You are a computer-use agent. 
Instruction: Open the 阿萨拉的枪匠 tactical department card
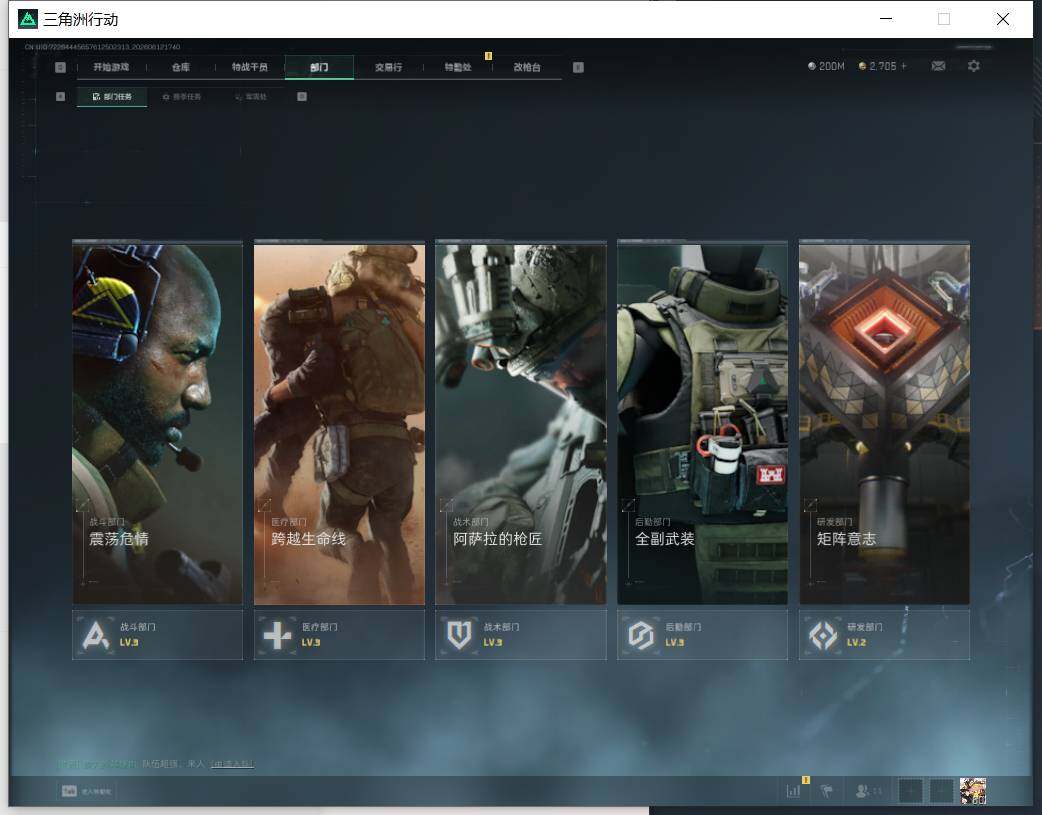521,423
